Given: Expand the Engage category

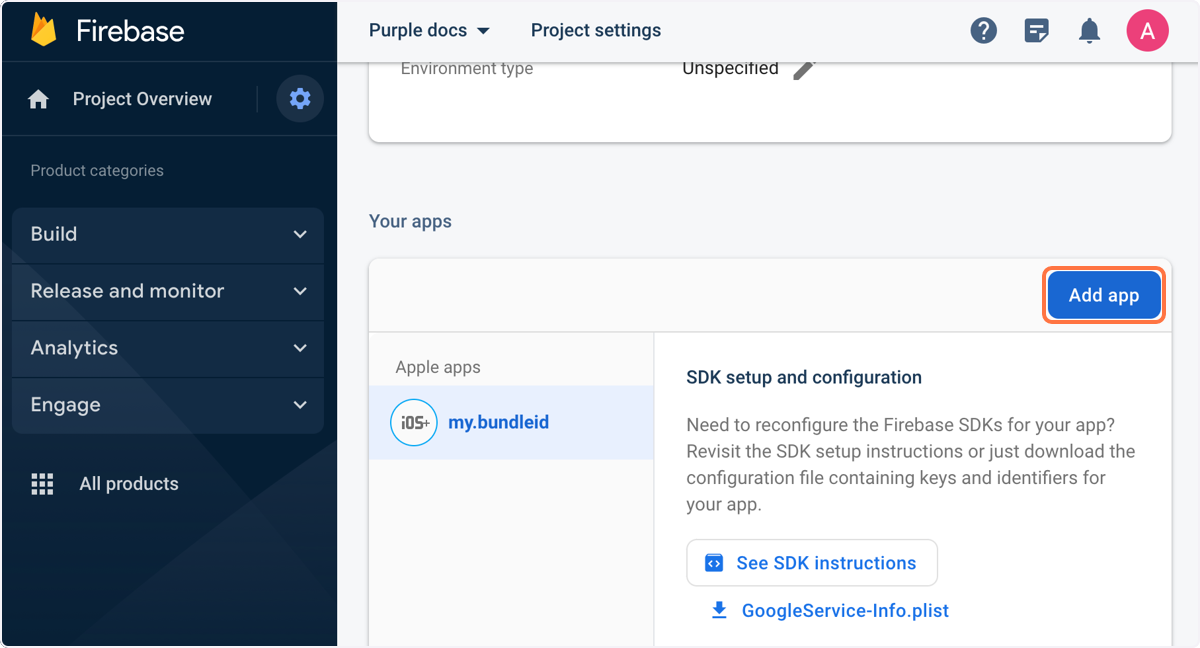Looking at the screenshot, I should (x=168, y=405).
